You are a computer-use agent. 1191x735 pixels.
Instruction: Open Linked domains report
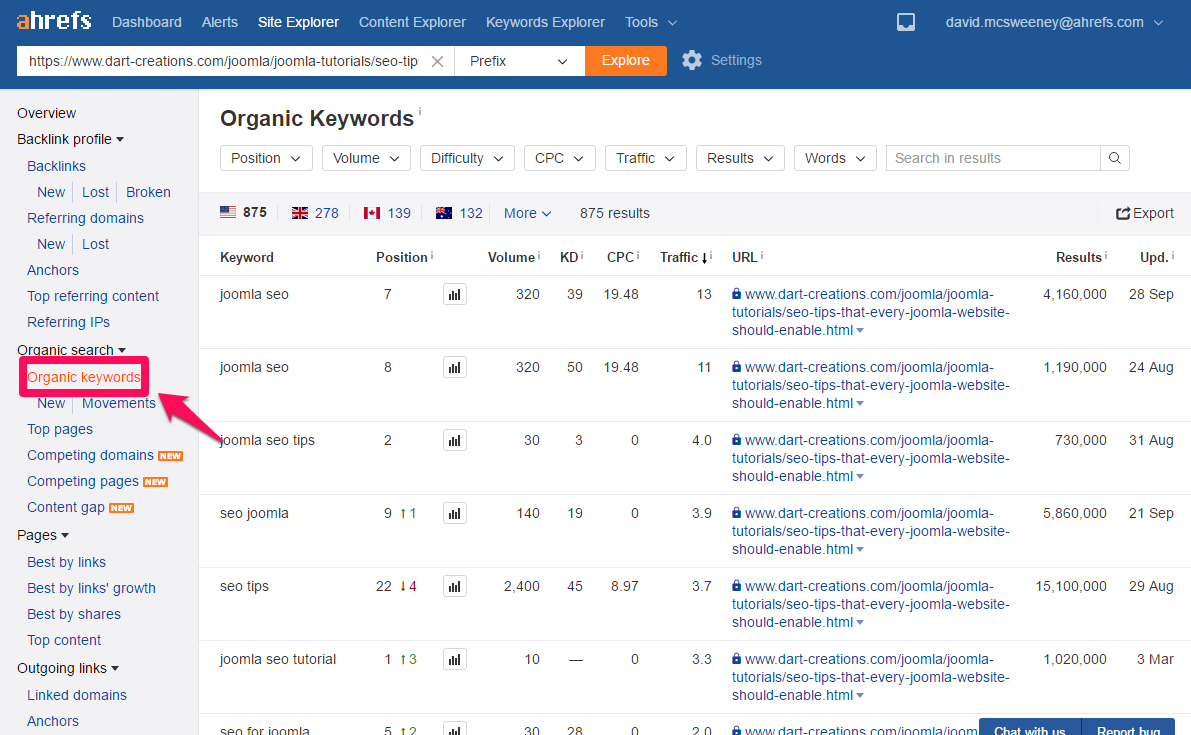pos(77,696)
